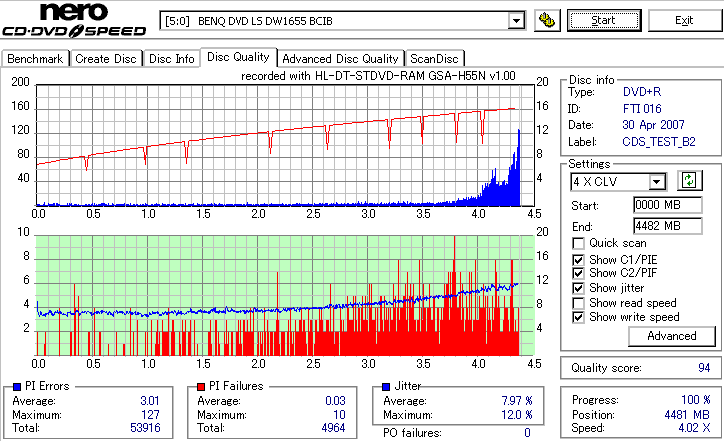The width and height of the screenshot is (724, 441).
Task: Open the 4 X CLV speed dropdown
Action: click(656, 182)
